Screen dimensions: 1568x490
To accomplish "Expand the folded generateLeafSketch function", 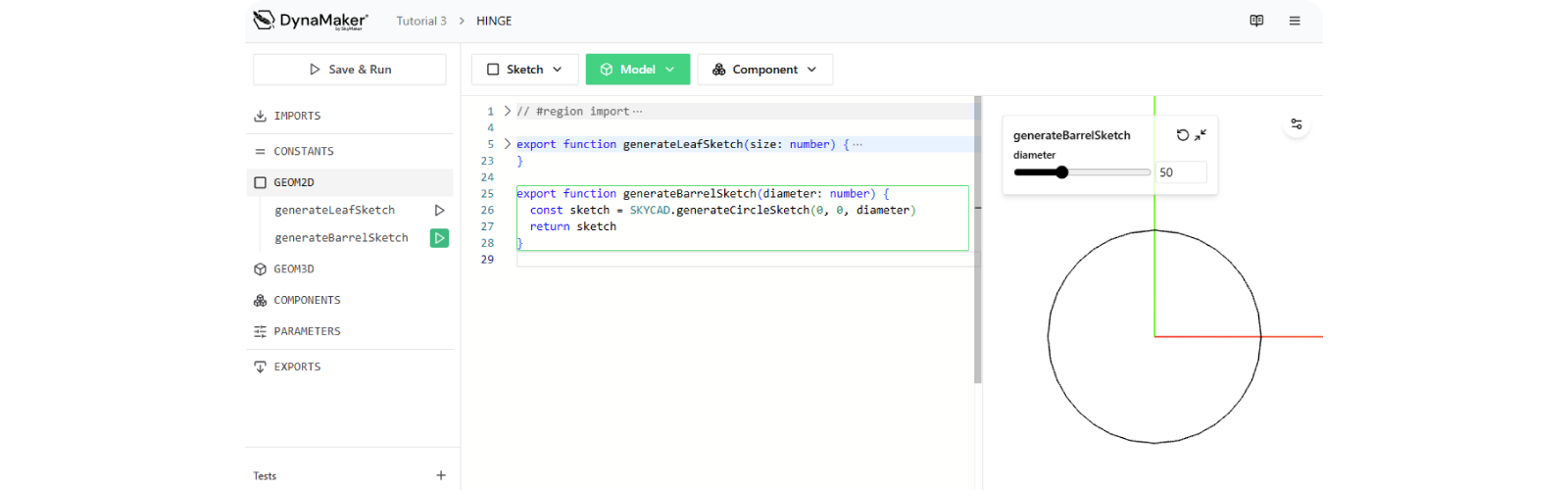I will tap(507, 144).
